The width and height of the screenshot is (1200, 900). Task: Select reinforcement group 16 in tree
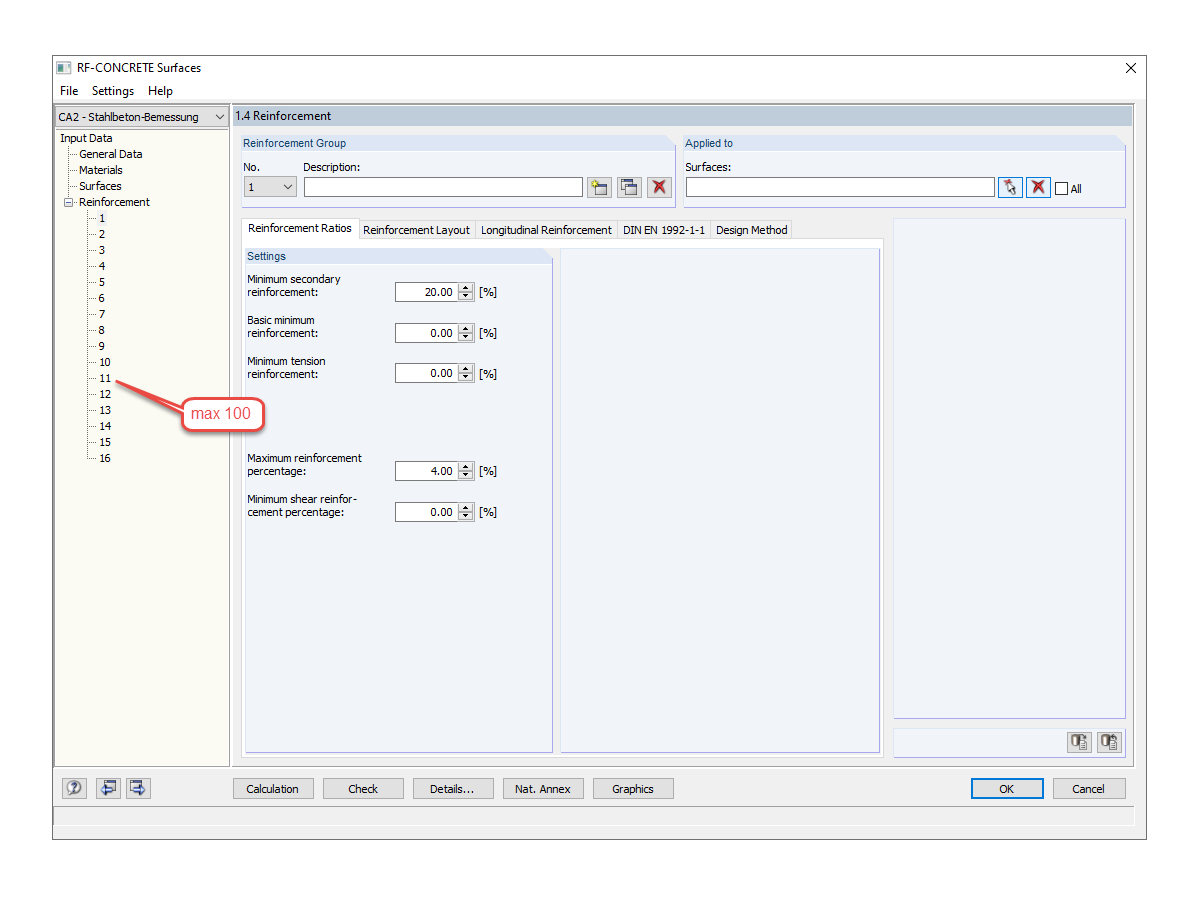point(105,458)
